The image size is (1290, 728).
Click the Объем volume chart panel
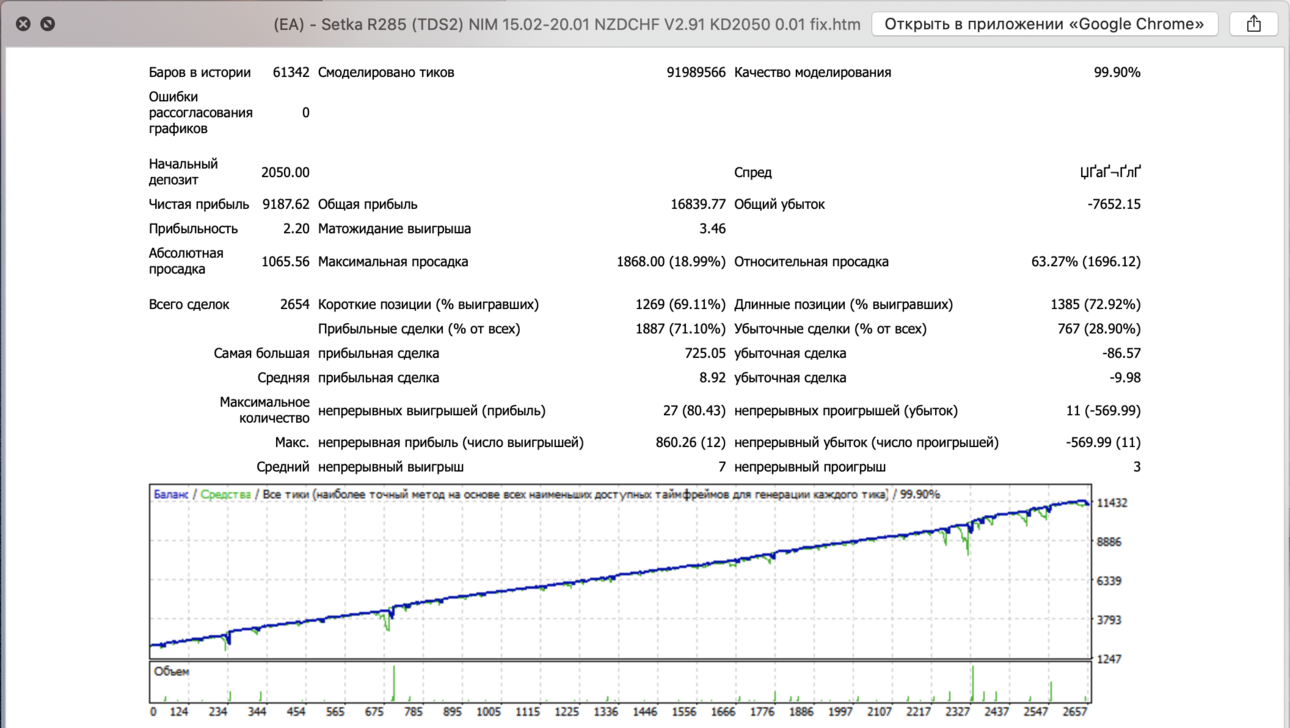[620, 682]
